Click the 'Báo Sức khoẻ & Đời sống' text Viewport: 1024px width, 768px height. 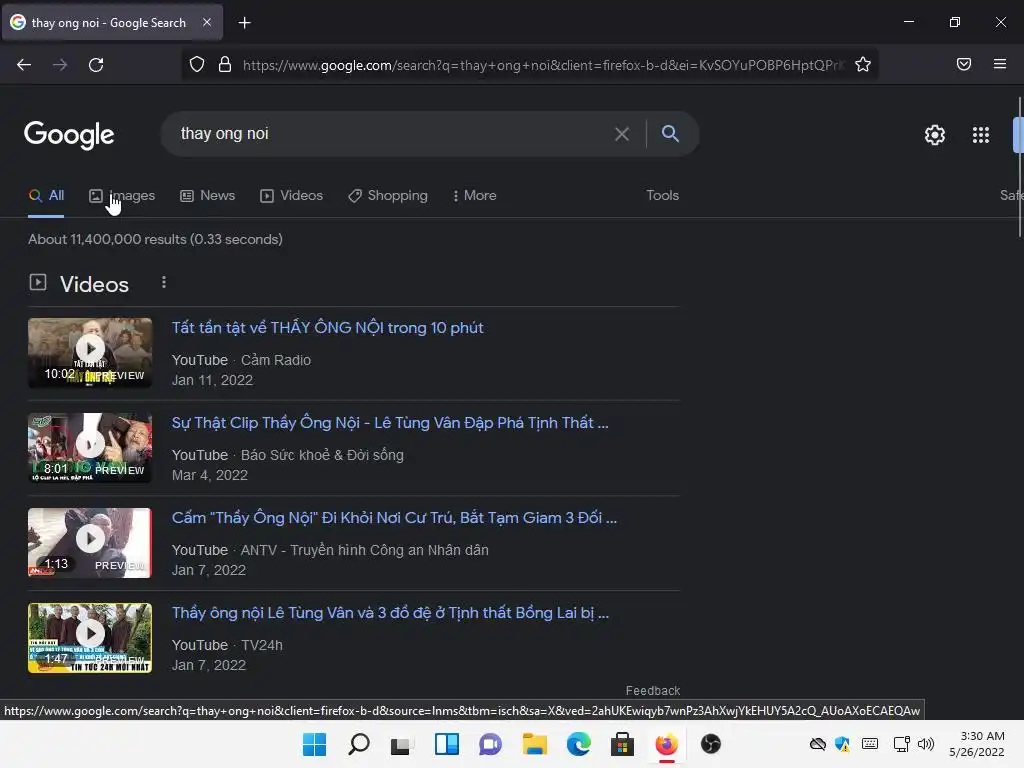322,455
